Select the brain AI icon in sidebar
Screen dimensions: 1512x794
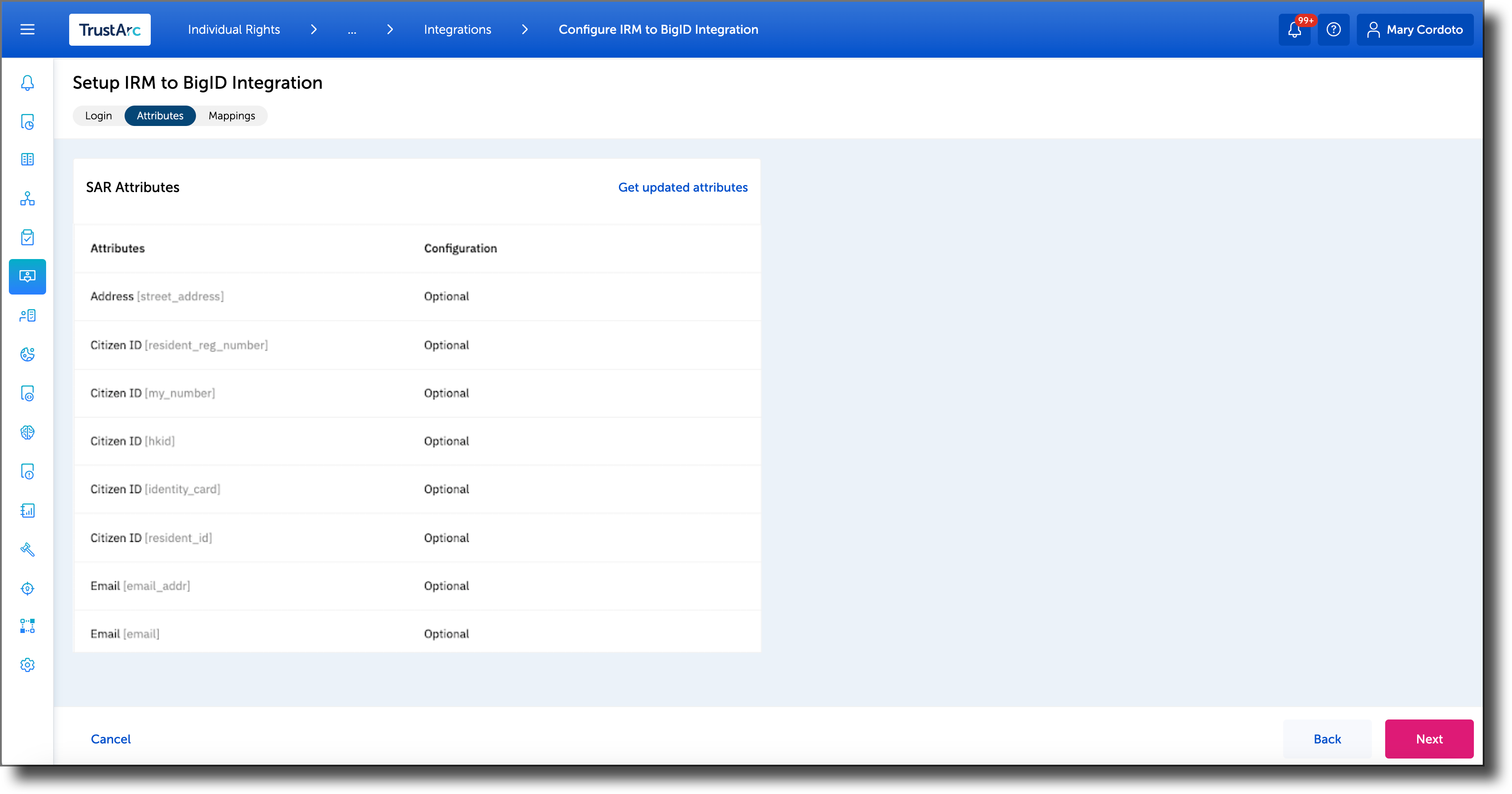(27, 433)
